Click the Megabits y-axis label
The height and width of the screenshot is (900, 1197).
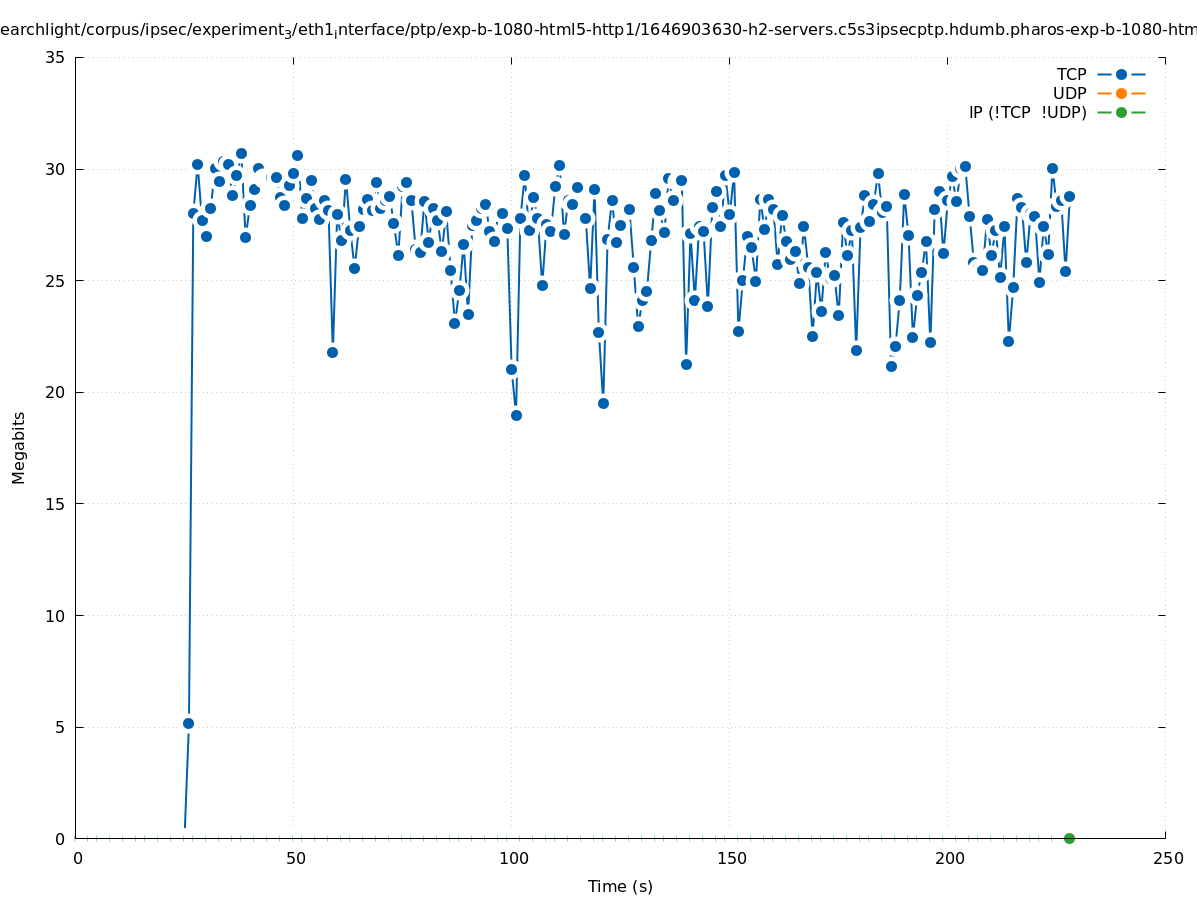(x=19, y=447)
